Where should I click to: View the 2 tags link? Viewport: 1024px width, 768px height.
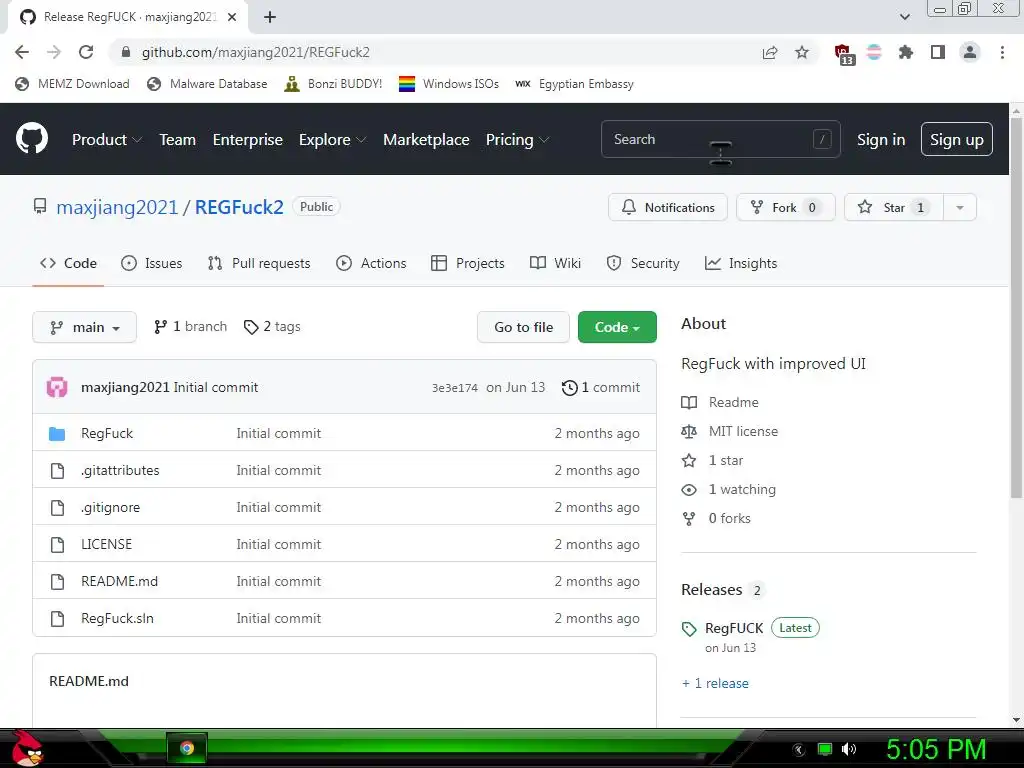pos(272,327)
